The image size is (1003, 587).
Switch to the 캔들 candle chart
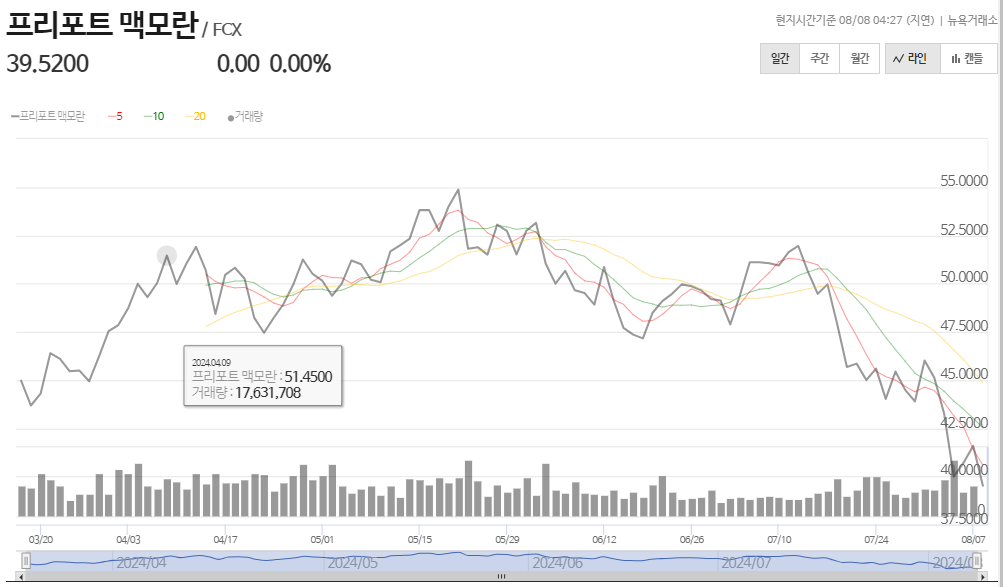968,58
